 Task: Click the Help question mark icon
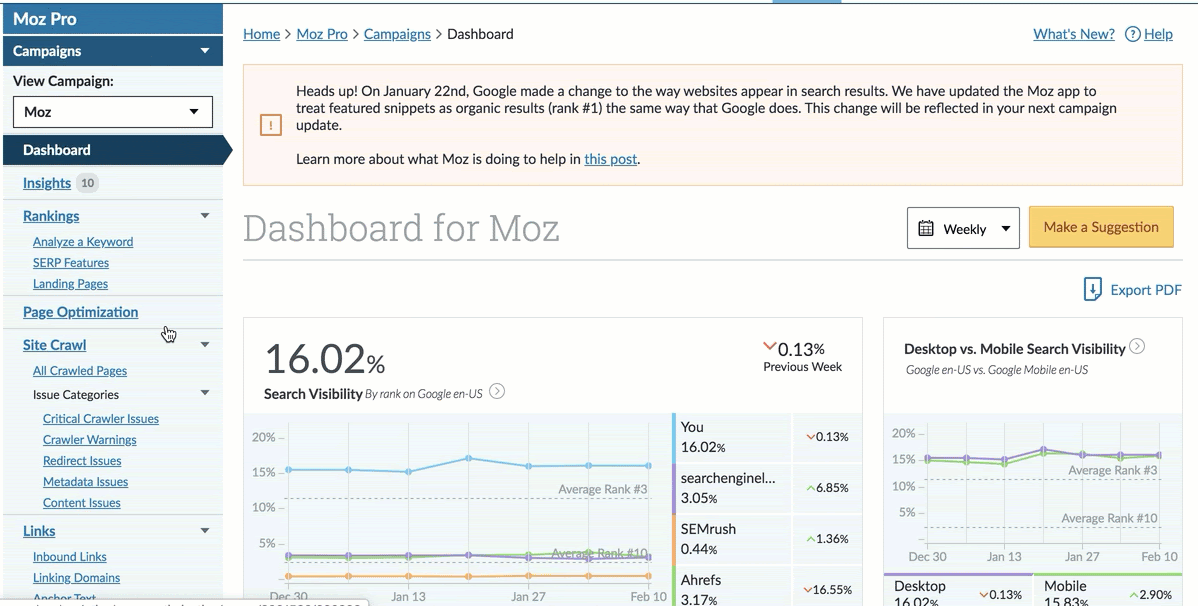click(x=1132, y=34)
